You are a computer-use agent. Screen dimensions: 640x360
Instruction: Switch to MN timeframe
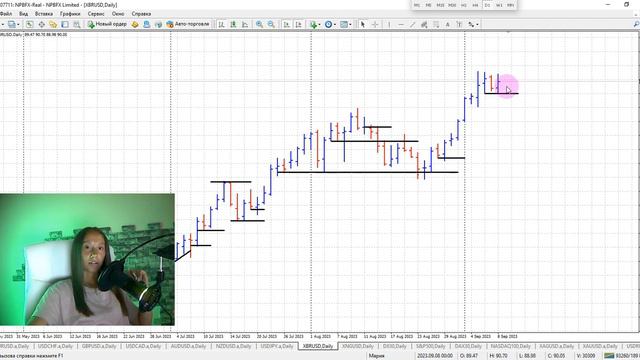510,5
